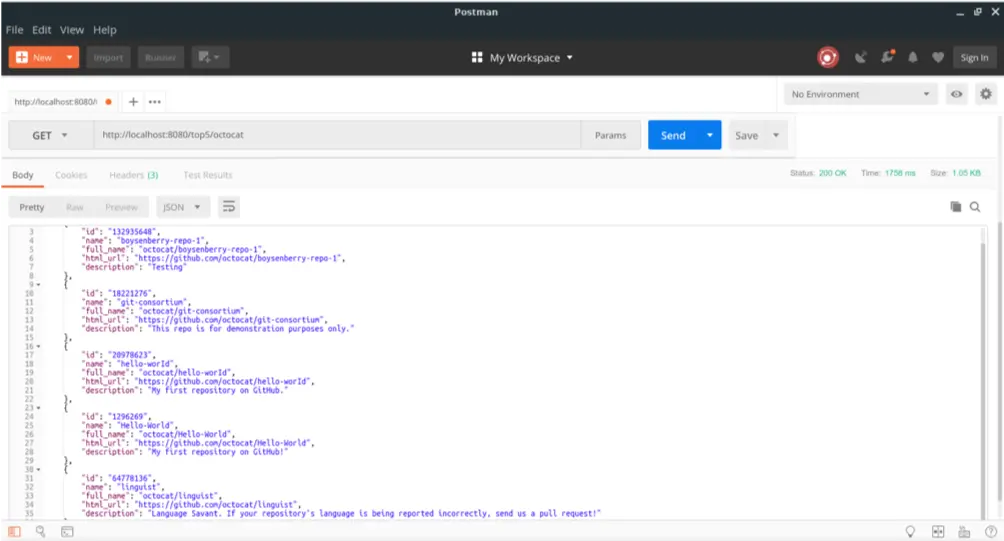The image size is (1004, 541).
Task: Click the Params button
Action: click(x=610, y=135)
